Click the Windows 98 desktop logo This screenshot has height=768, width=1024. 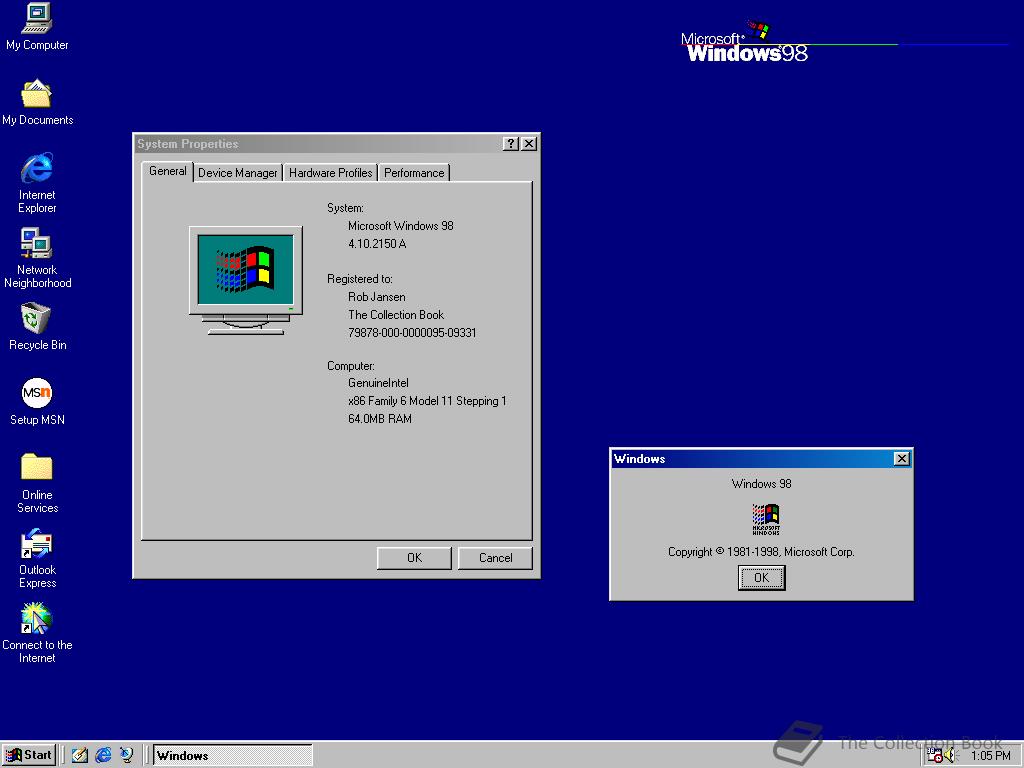point(744,42)
